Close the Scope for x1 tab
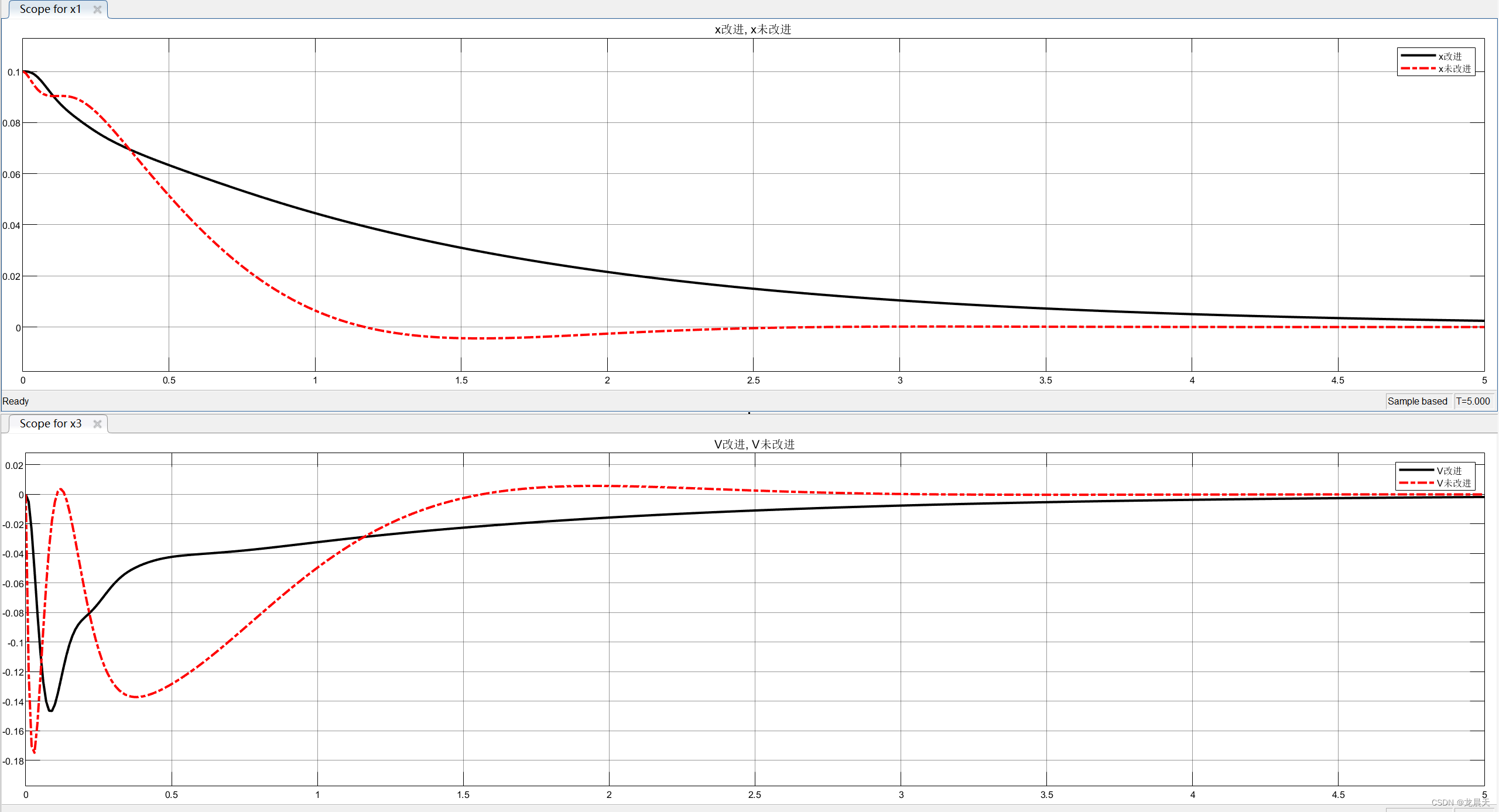1499x812 pixels. click(97, 9)
